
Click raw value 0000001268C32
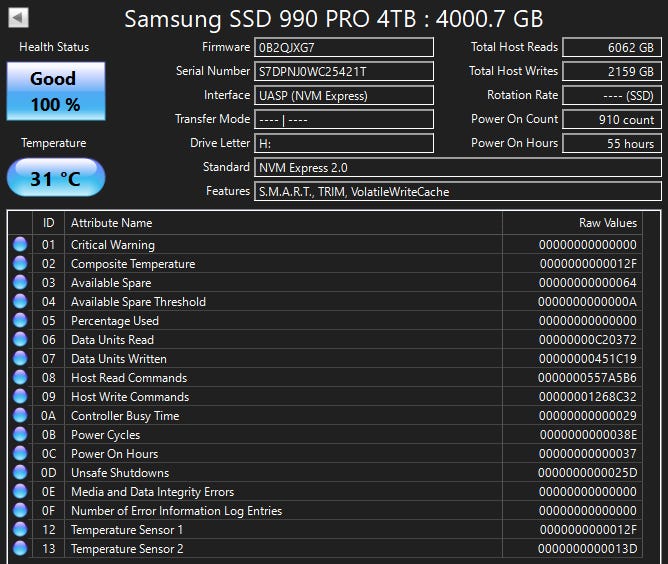(587, 397)
